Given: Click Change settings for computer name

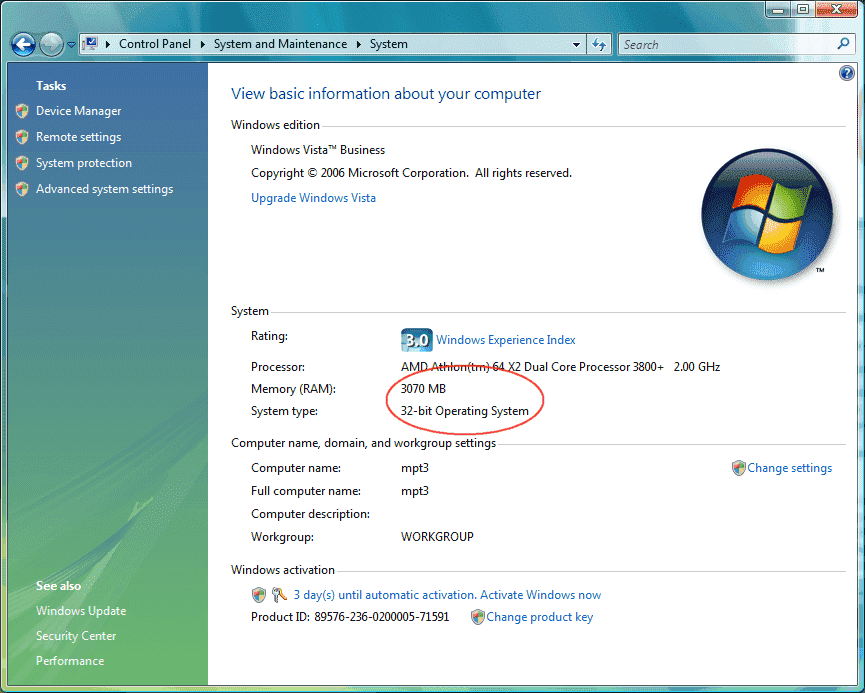Looking at the screenshot, I should tap(789, 468).
